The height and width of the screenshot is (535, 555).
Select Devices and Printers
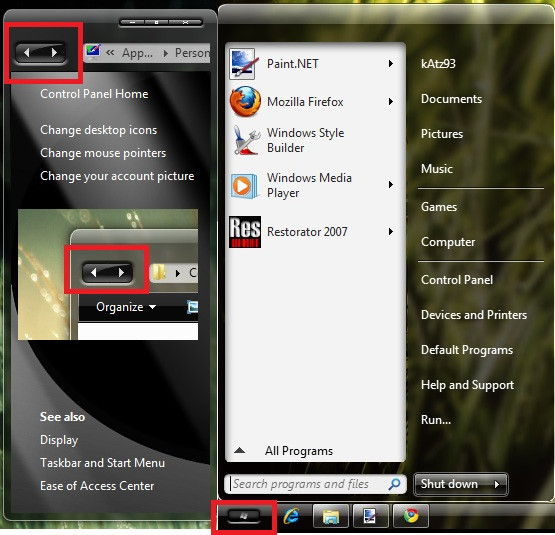474,315
